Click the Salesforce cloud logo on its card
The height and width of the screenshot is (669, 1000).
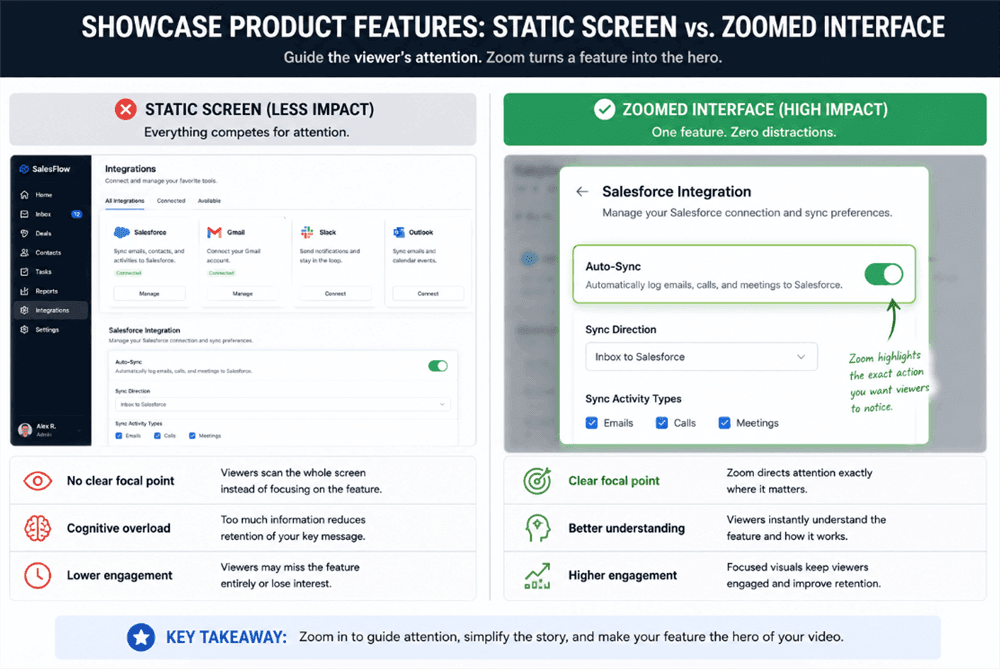(x=121, y=232)
